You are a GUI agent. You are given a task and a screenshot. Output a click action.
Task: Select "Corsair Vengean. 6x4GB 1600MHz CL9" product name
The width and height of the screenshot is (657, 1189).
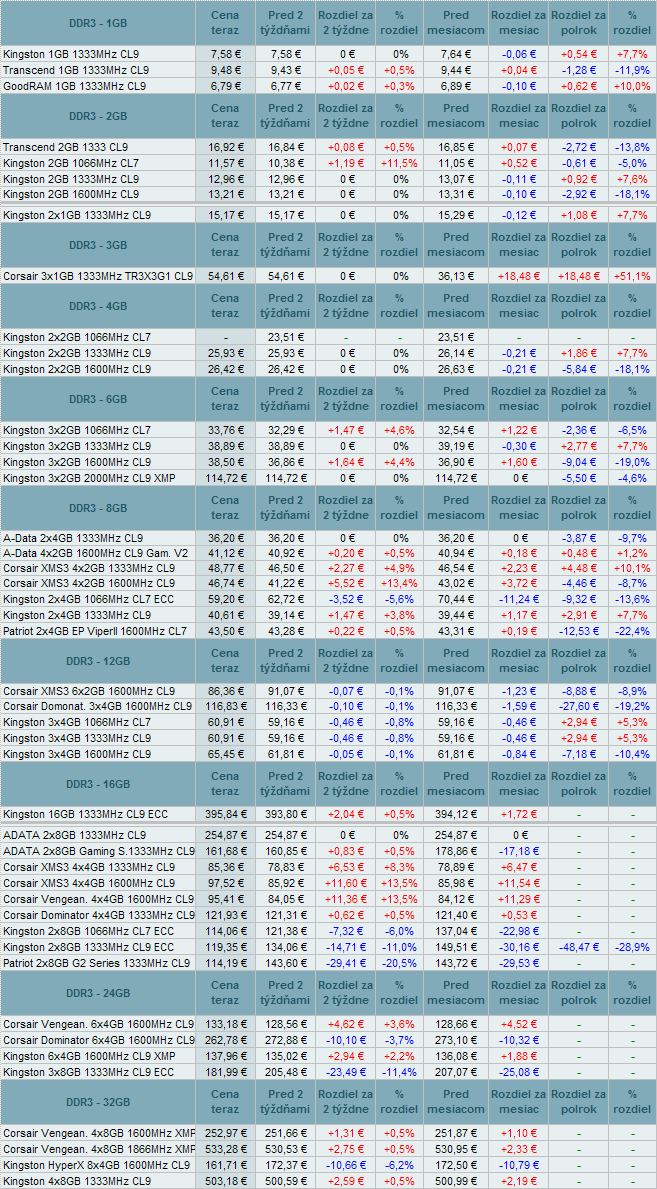(x=98, y=1024)
